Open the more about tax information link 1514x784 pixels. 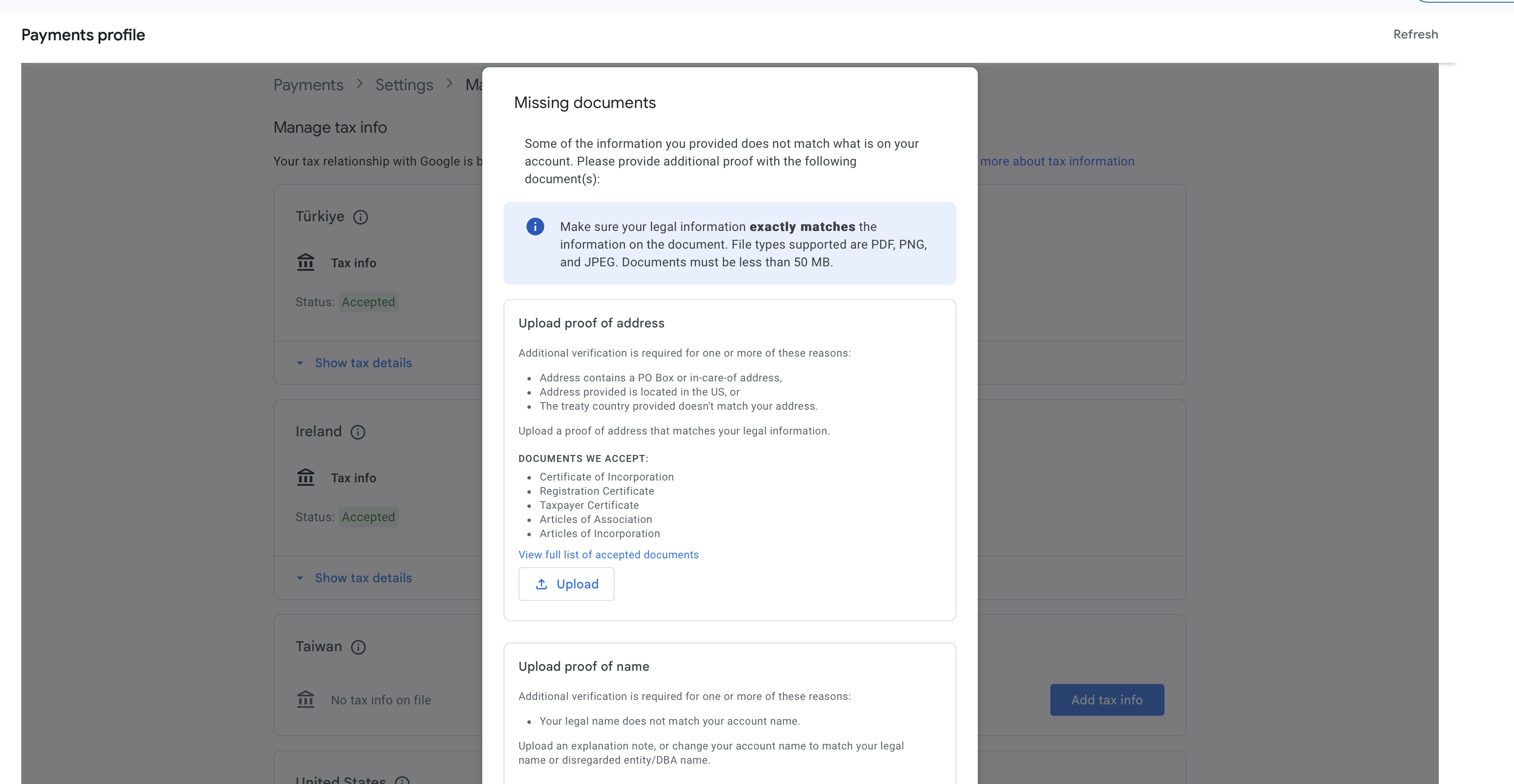point(1057,161)
